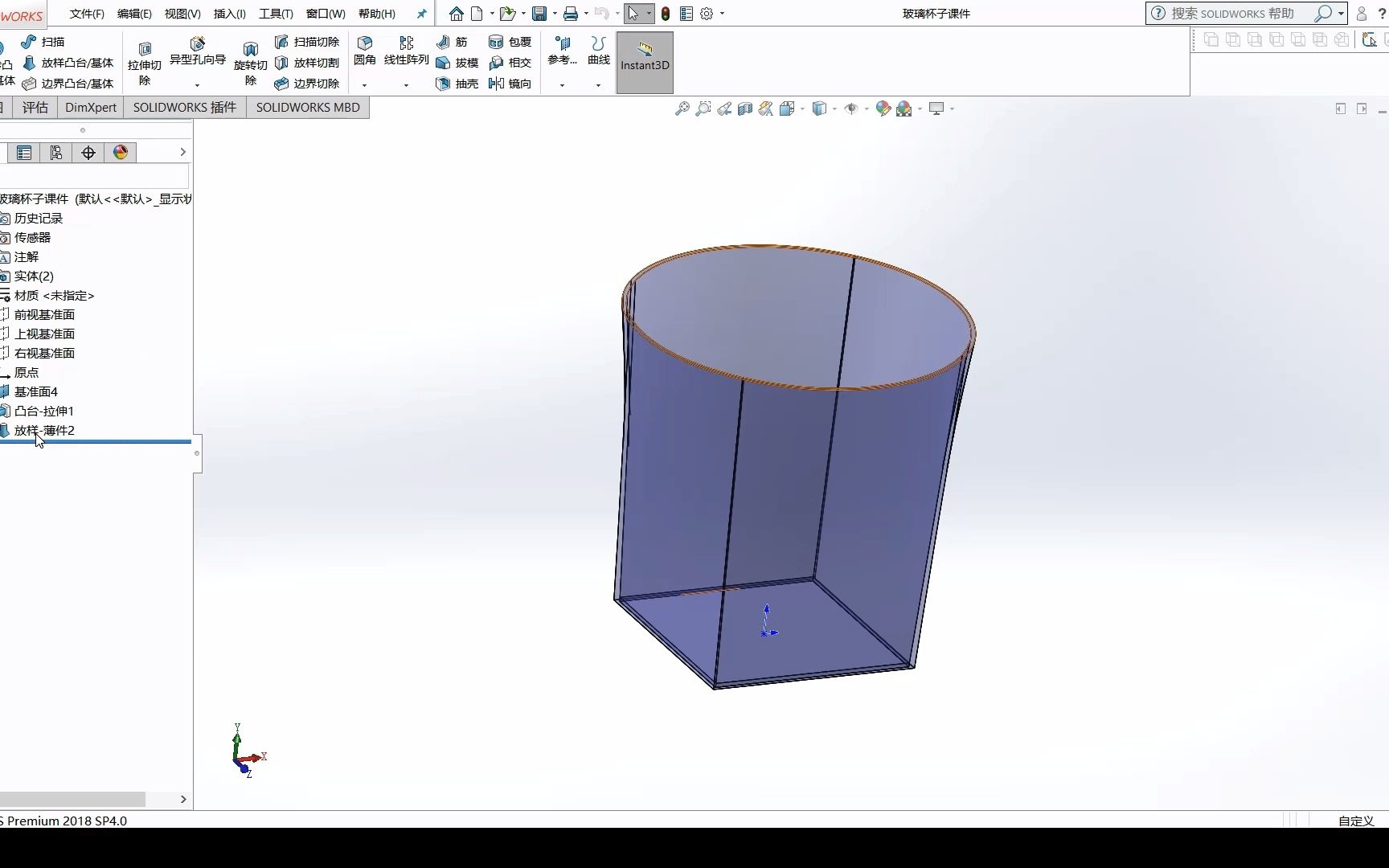Activate Instant3D mode
Screen dimensions: 1389x868
[644, 62]
